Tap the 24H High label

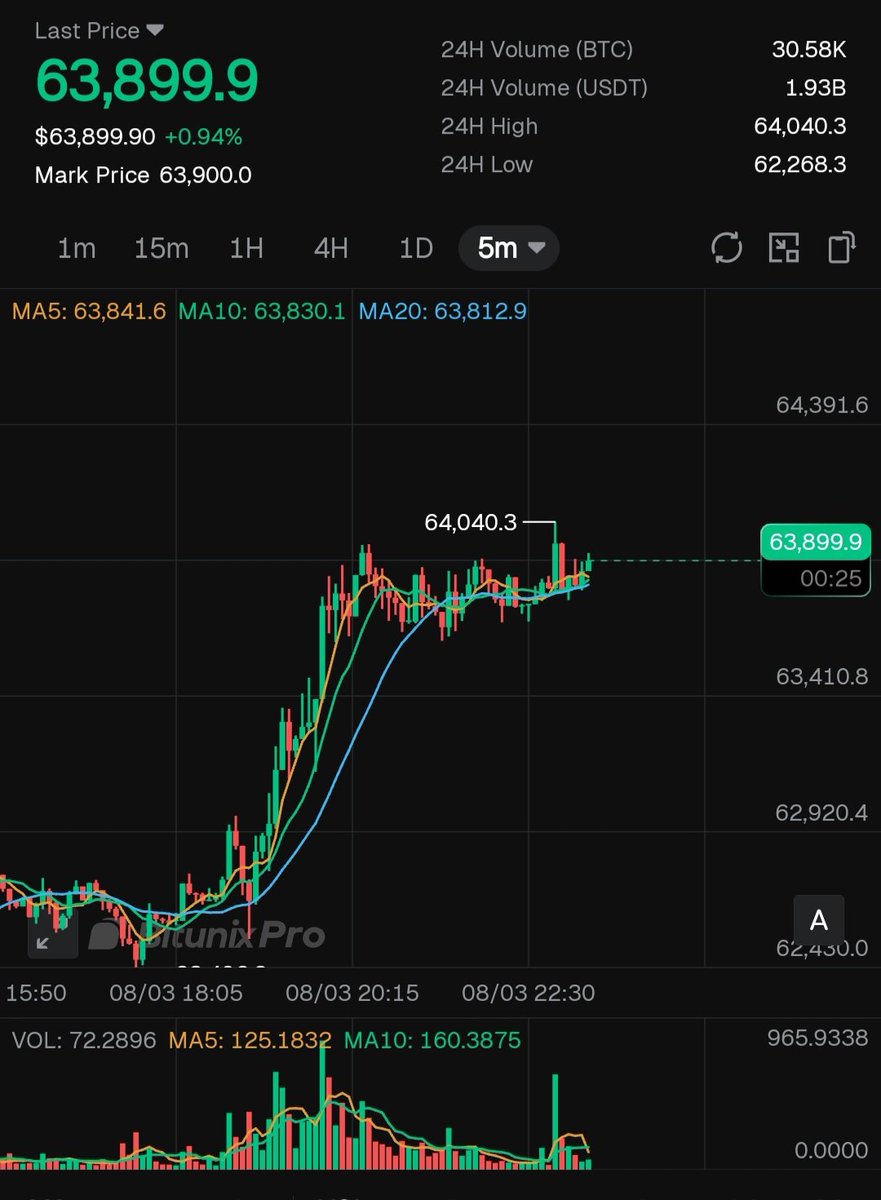(x=489, y=126)
